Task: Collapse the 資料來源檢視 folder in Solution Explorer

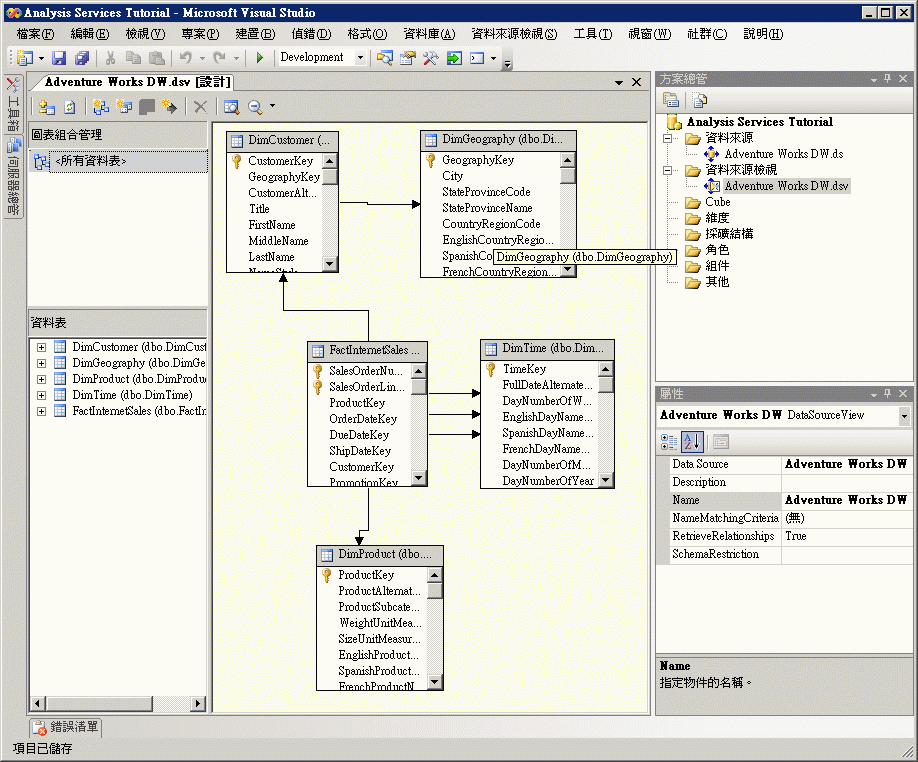Action: click(x=667, y=170)
